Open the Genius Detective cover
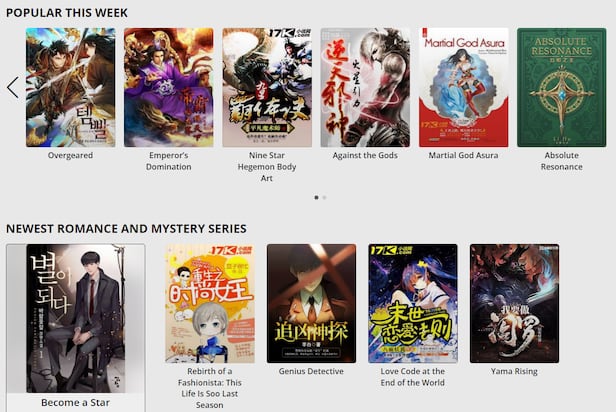 [x=312, y=303]
